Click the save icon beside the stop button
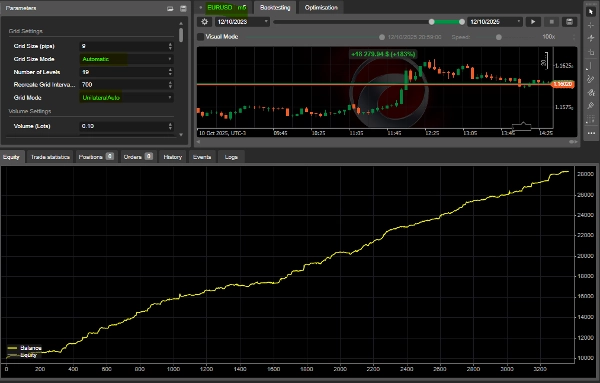Viewport: 600px width, 383px height. (x=569, y=22)
